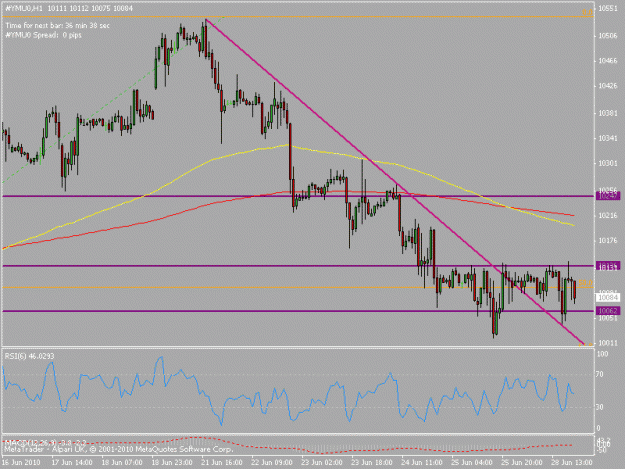The height and width of the screenshot is (469, 625).
Task: Click the RSI 30 level label
Action: click(601, 407)
